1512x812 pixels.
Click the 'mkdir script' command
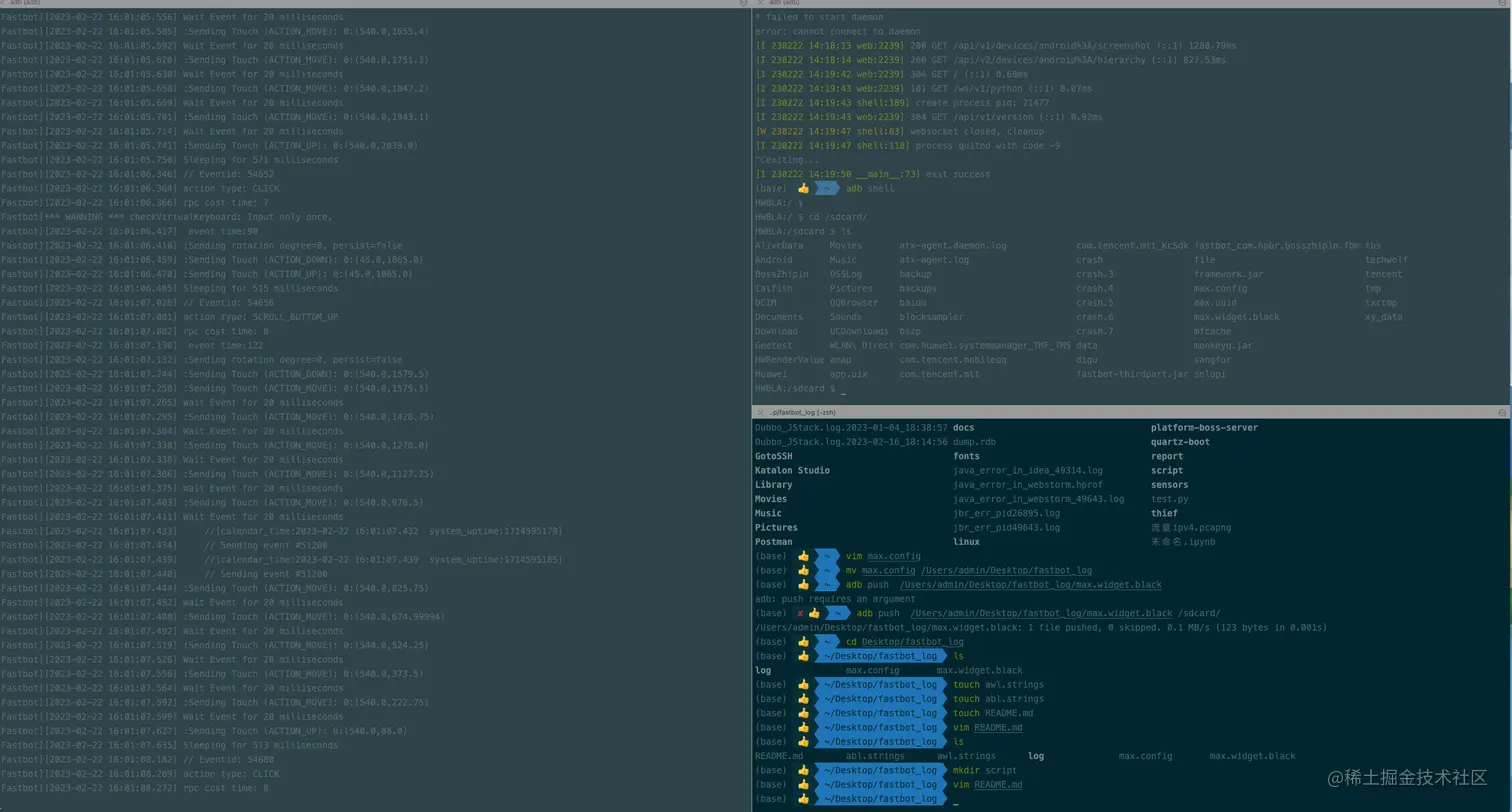pyautogui.click(x=985, y=770)
